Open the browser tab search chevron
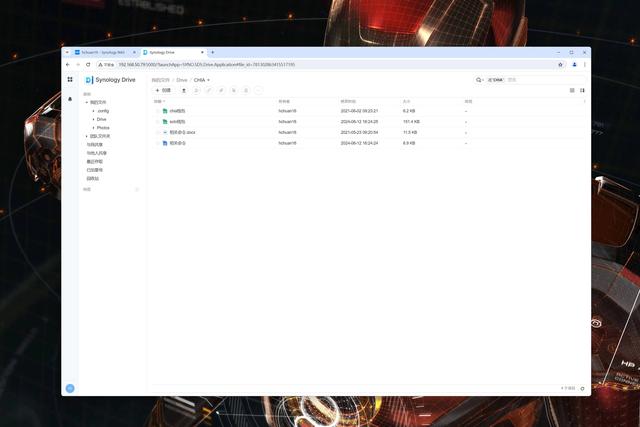The image size is (640, 427). 67,52
